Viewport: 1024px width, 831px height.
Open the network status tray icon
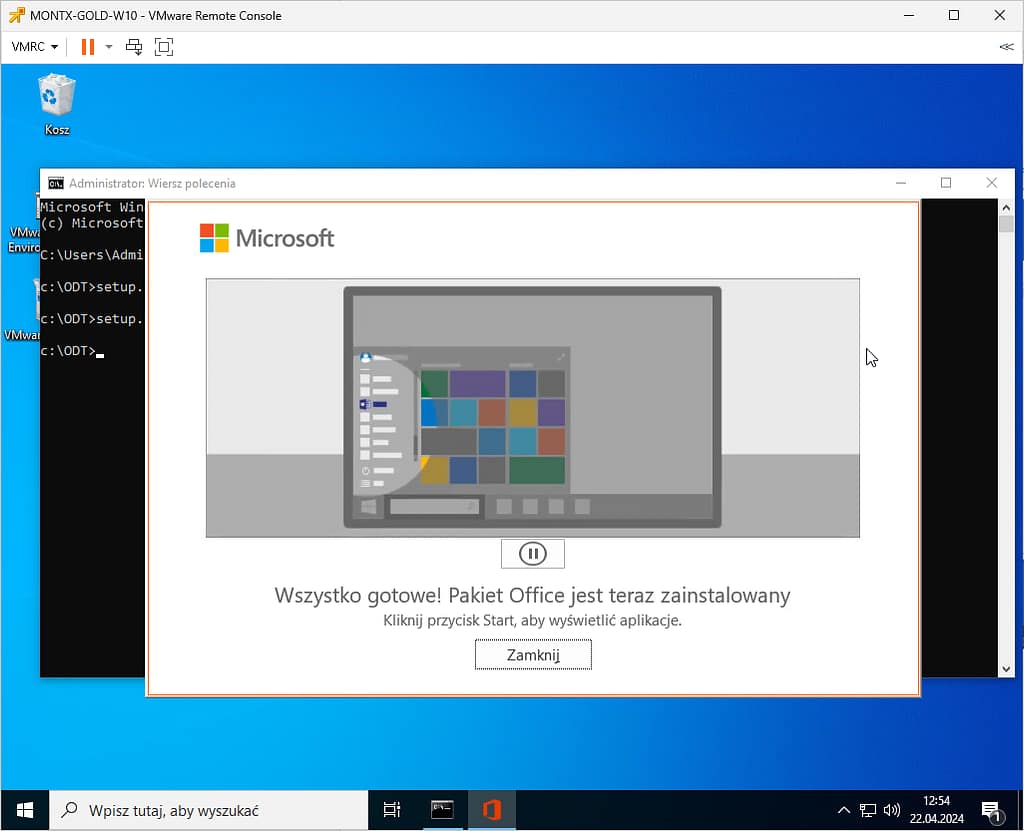tap(868, 810)
